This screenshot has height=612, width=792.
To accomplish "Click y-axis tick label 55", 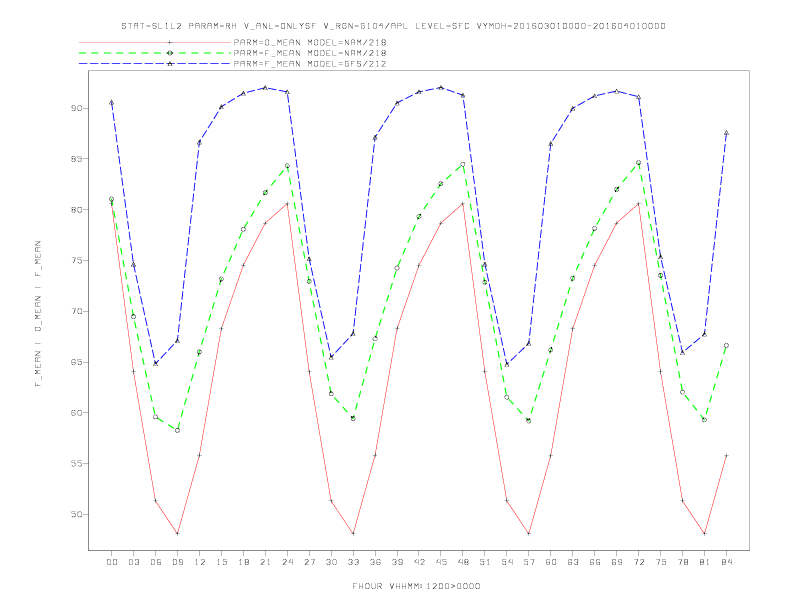I will pyautogui.click(x=76, y=464).
